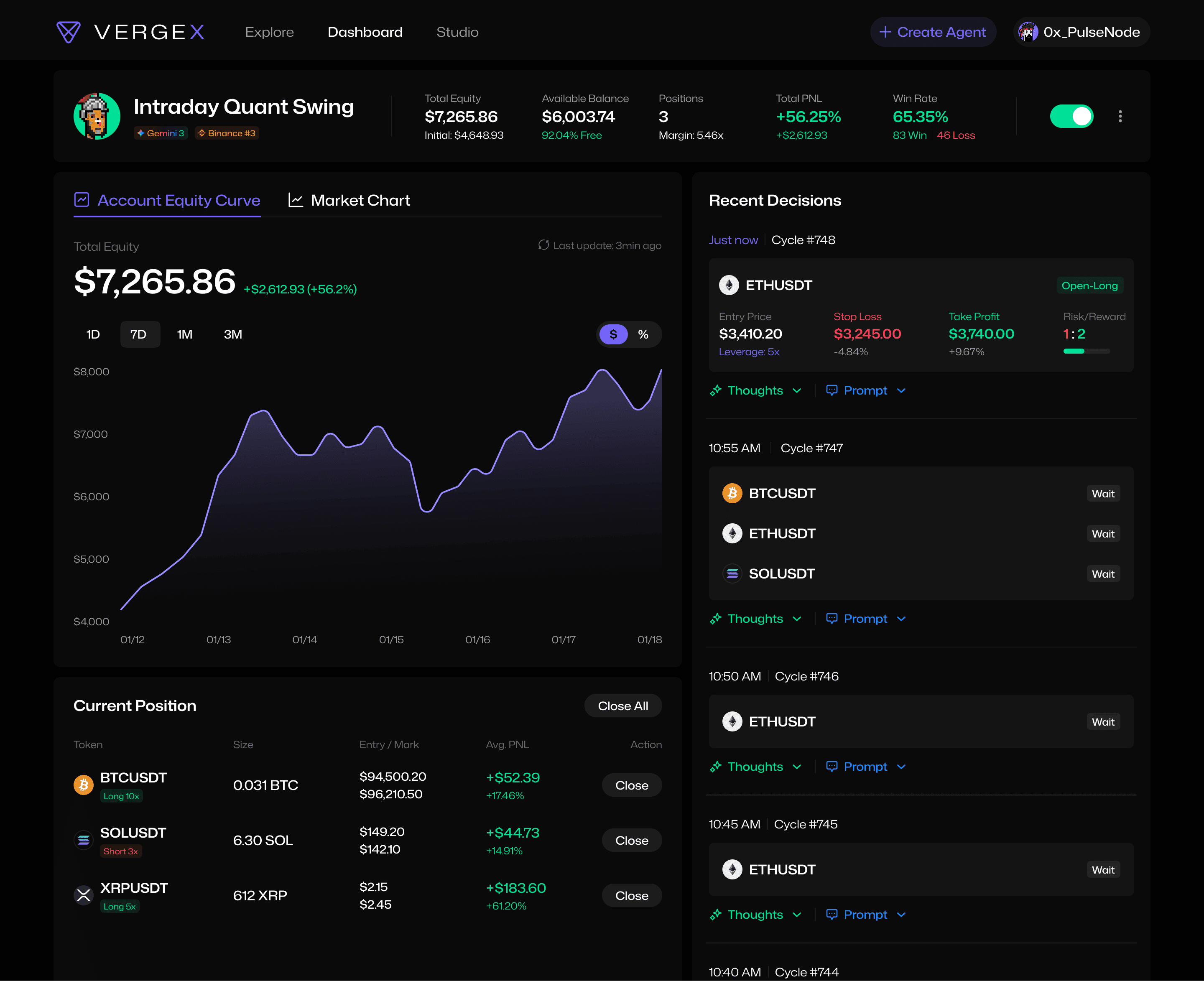Expand Thoughts chevron for Cycle #746
The image size is (1204, 981).
coord(797,767)
